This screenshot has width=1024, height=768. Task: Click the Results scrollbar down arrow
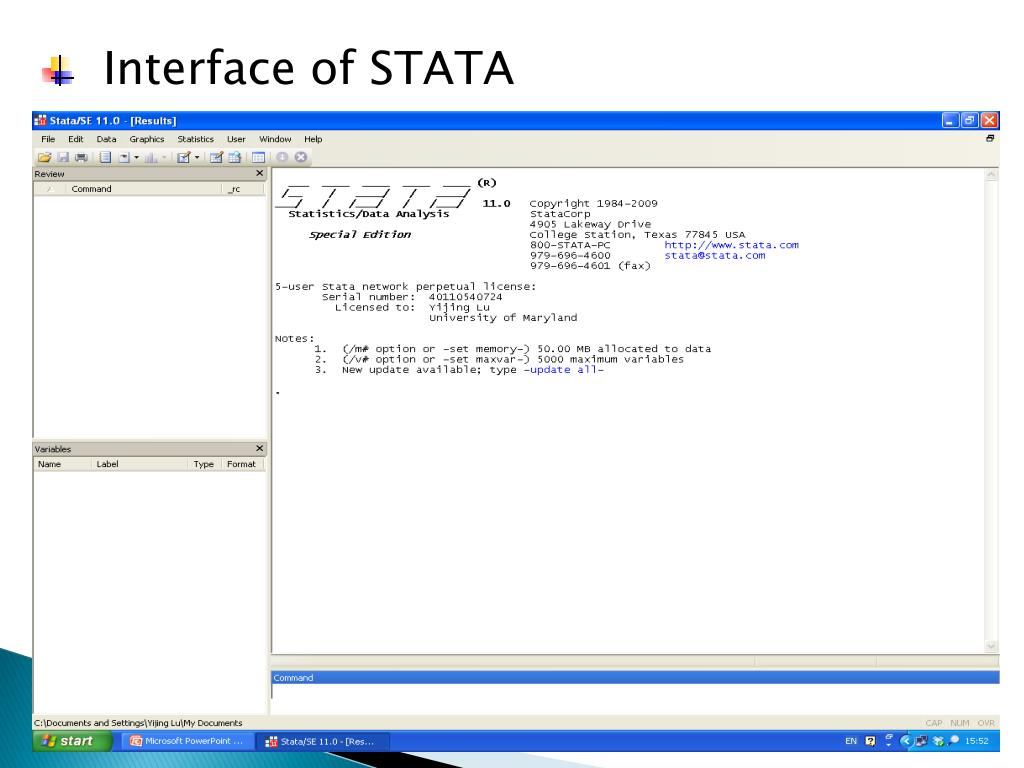(991, 646)
